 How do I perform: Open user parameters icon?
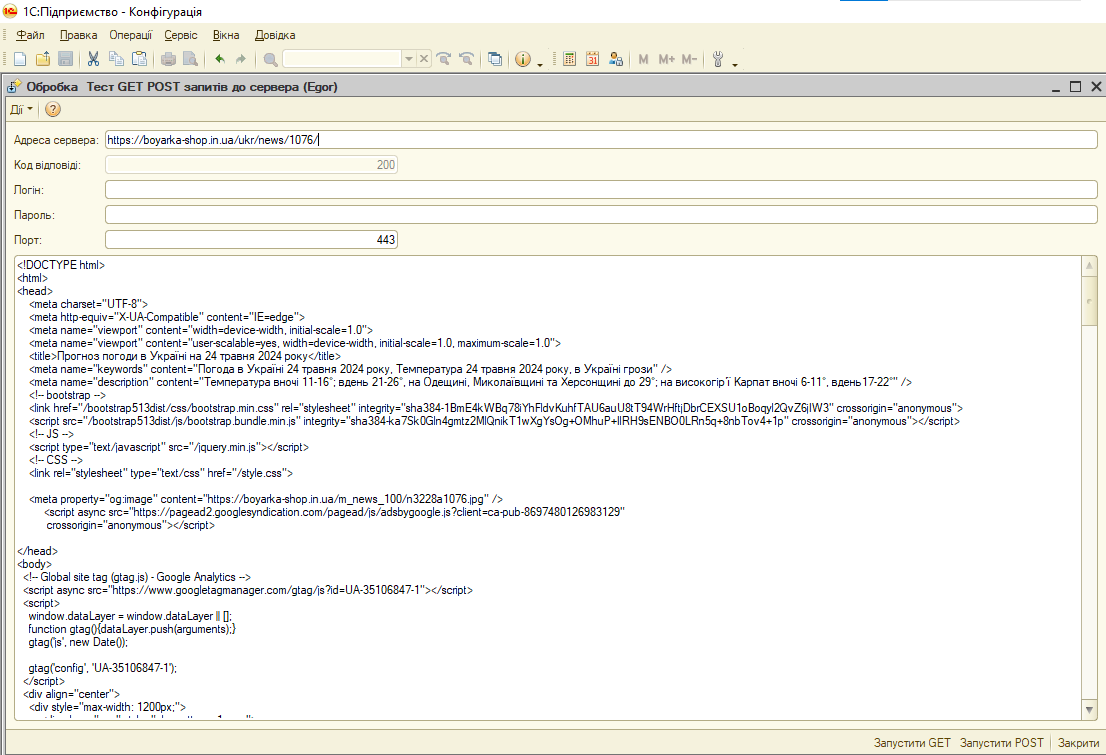coord(616,59)
